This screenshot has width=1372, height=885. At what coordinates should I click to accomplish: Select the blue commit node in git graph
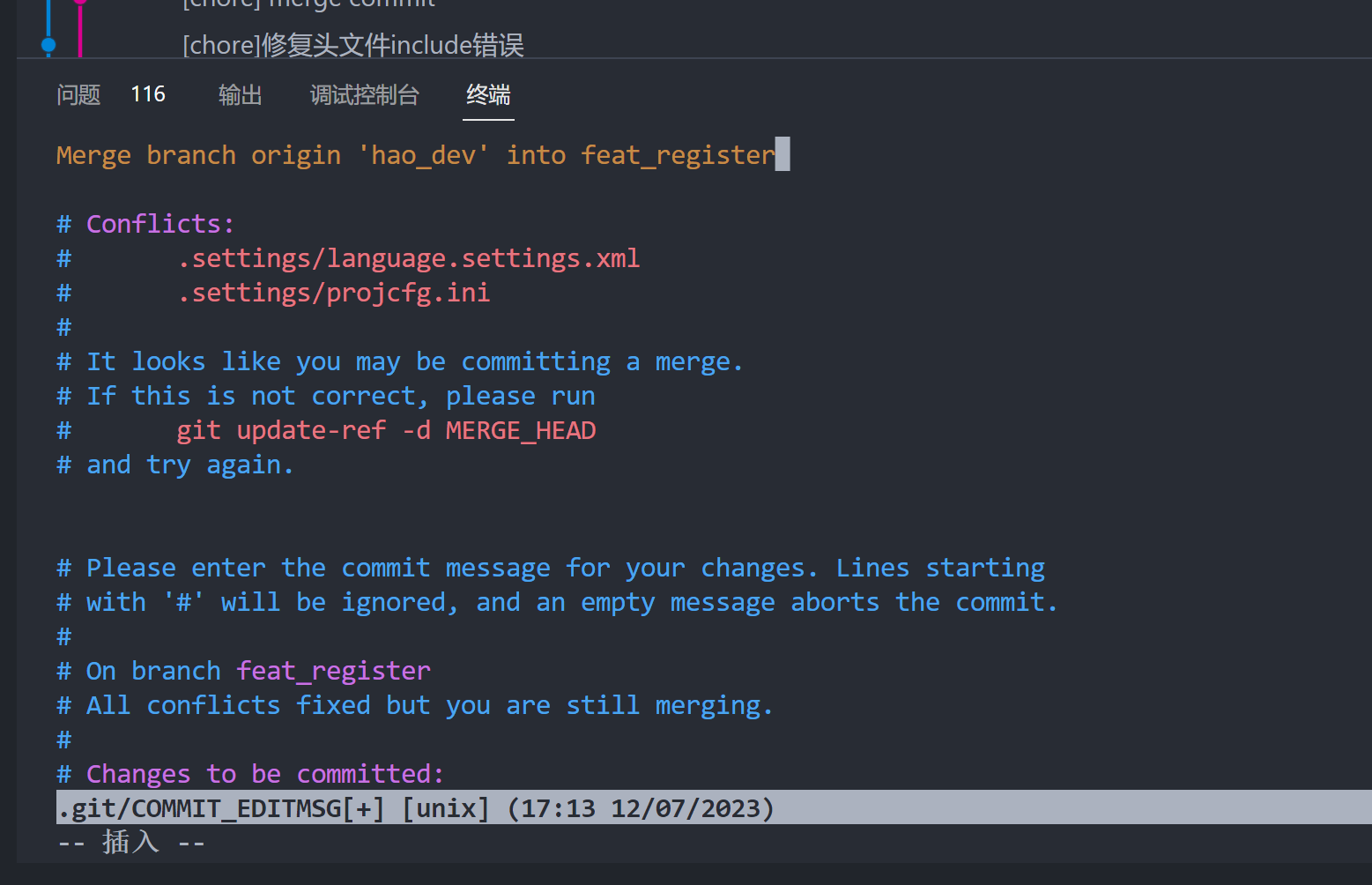(48, 45)
